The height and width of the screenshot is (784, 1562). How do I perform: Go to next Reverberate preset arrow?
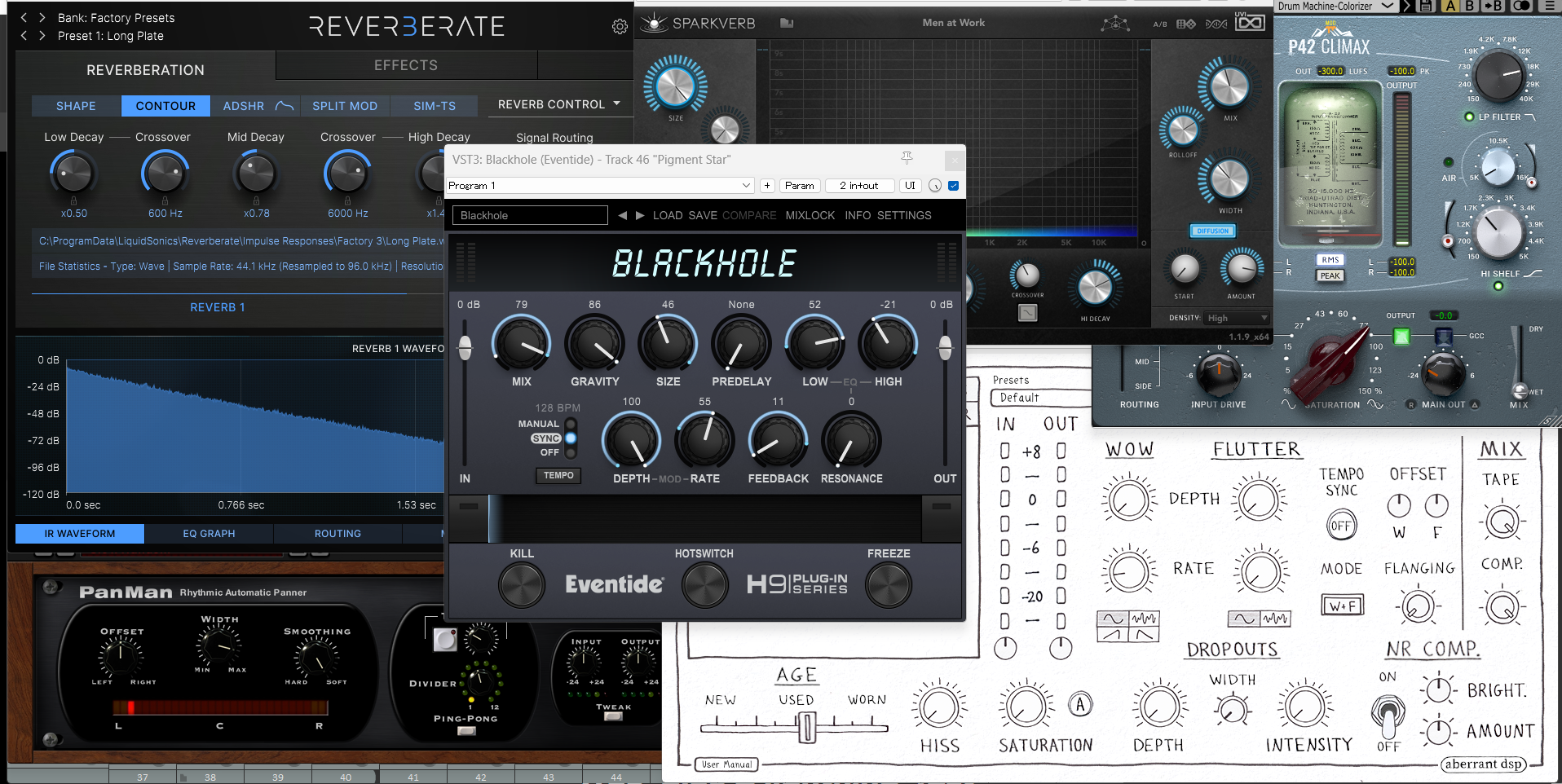pyautogui.click(x=42, y=36)
